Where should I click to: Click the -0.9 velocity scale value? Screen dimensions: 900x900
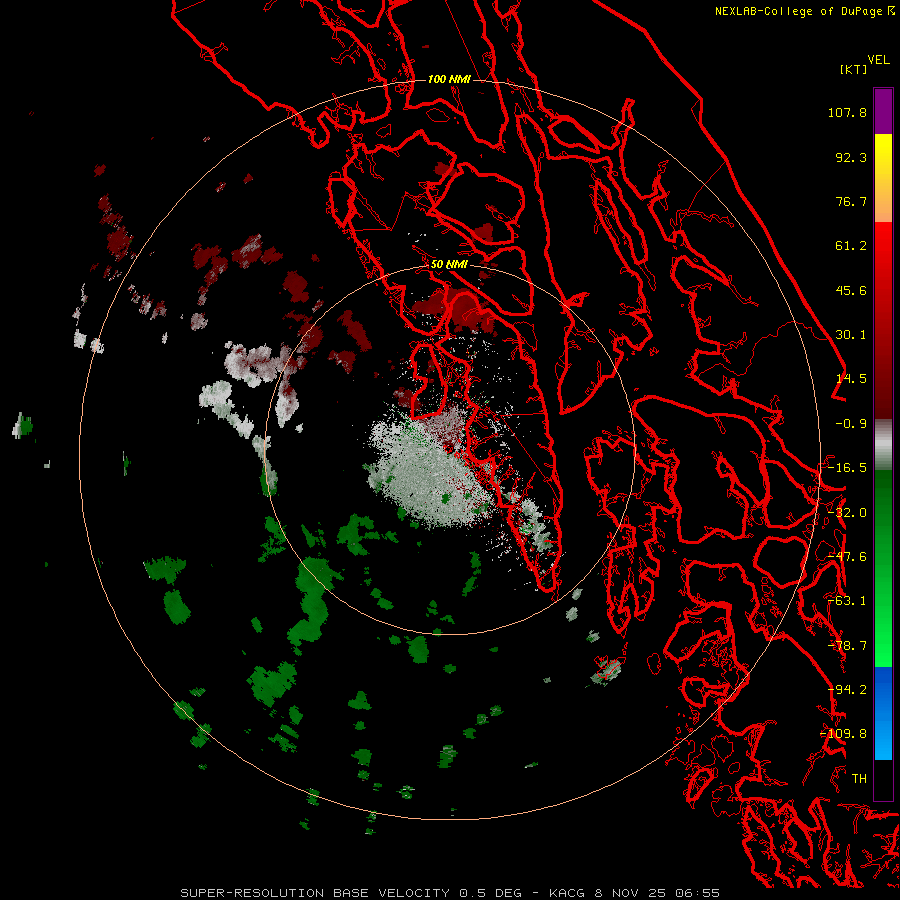click(851, 424)
